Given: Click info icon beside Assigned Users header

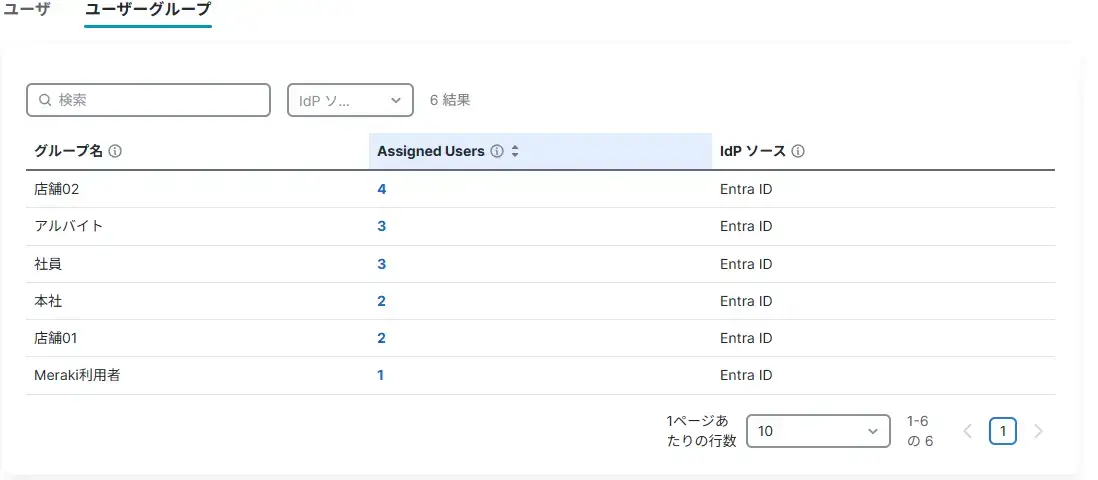Looking at the screenshot, I should tap(497, 152).
